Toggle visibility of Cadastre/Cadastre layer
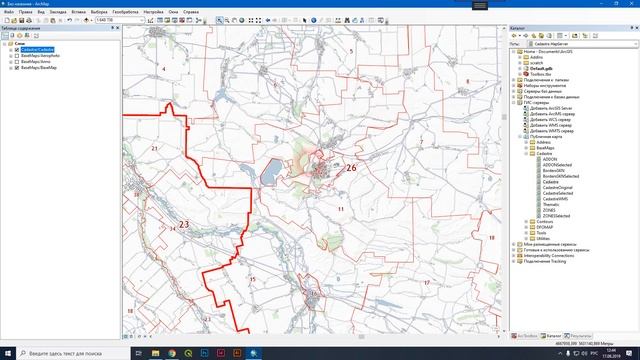Image resolution: width=640 pixels, height=360 pixels. point(17,50)
